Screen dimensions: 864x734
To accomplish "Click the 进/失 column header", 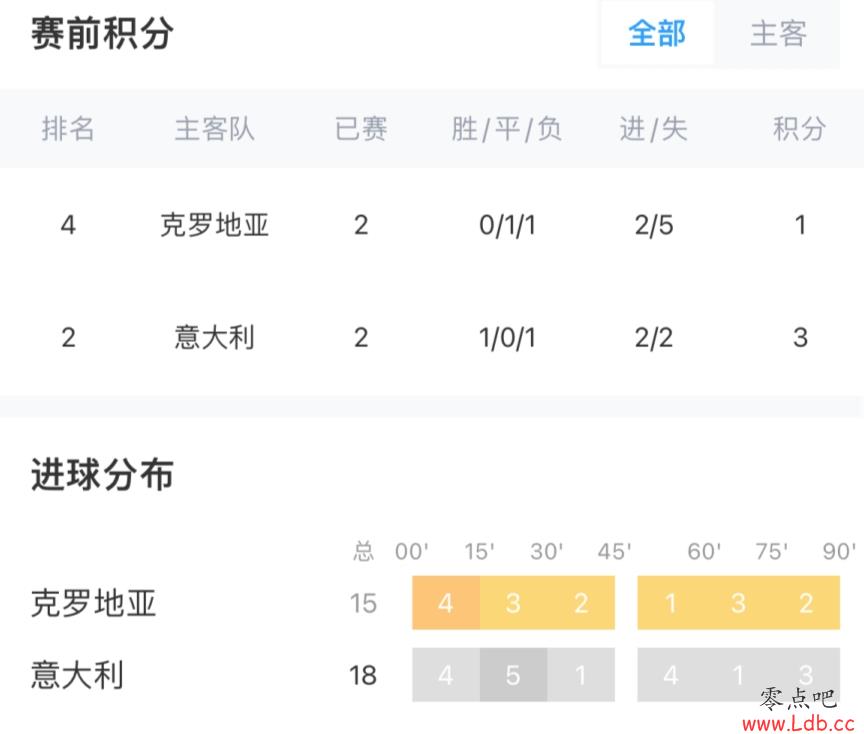I will (x=653, y=129).
